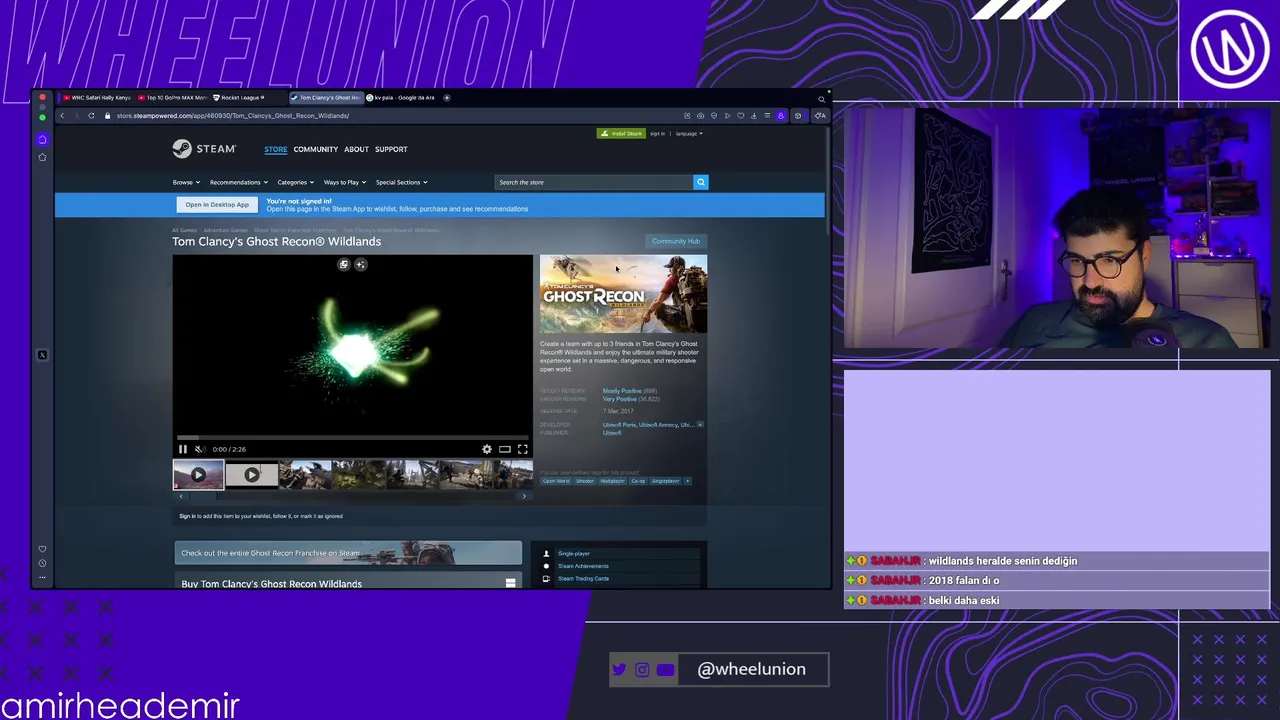This screenshot has width=1280, height=720.
Task: Expand the Recommendations dropdown
Action: click(238, 182)
